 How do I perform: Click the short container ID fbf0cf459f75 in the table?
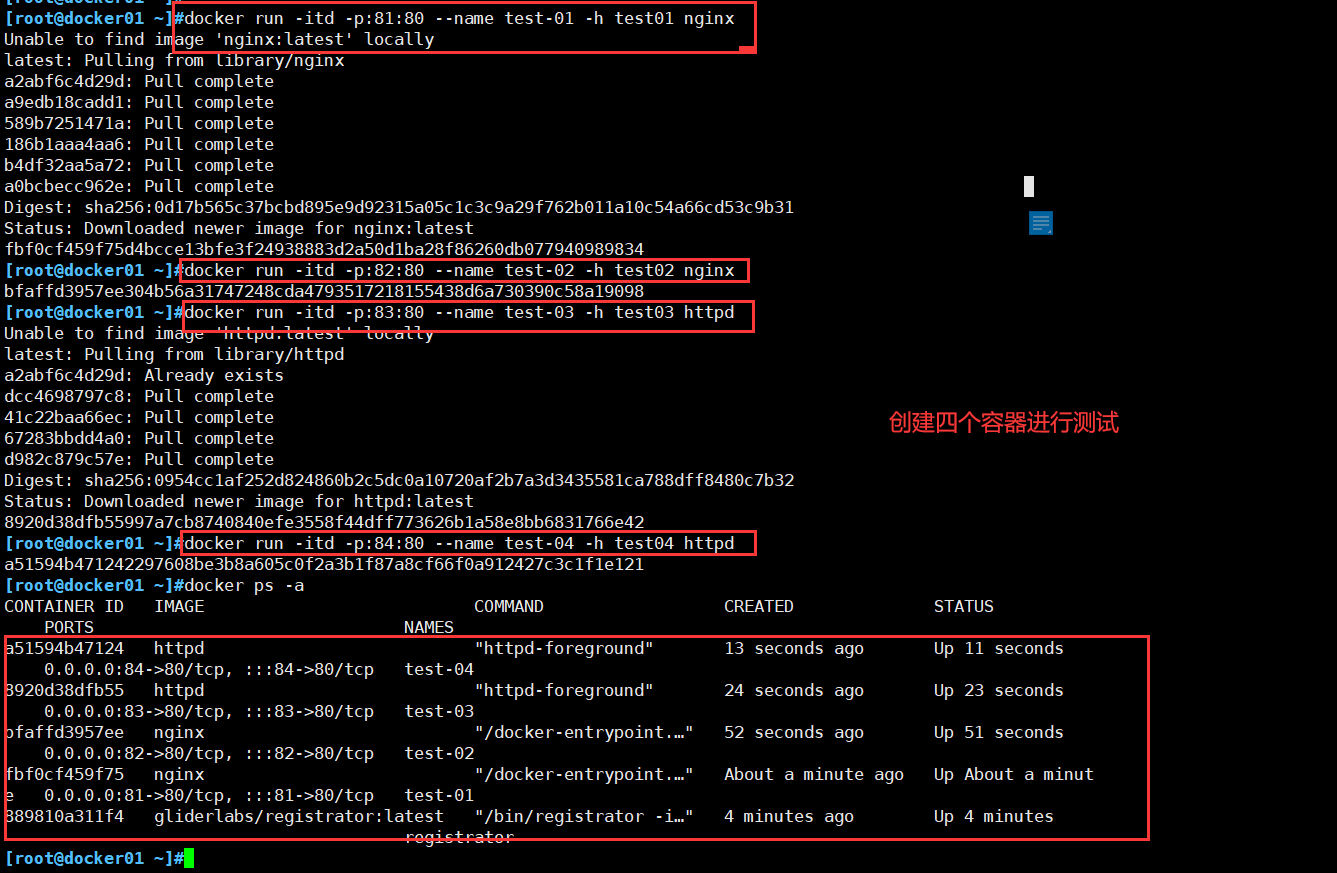click(64, 774)
